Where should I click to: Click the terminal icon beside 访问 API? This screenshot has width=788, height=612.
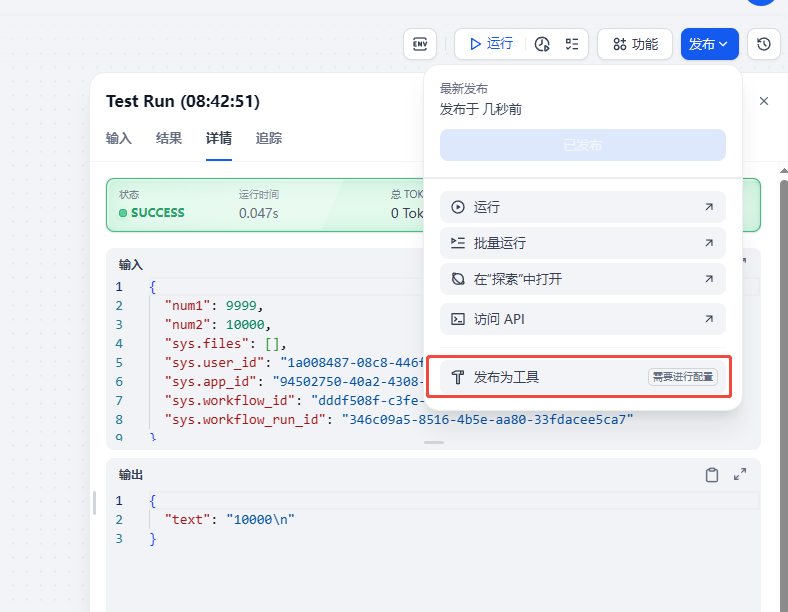458,319
